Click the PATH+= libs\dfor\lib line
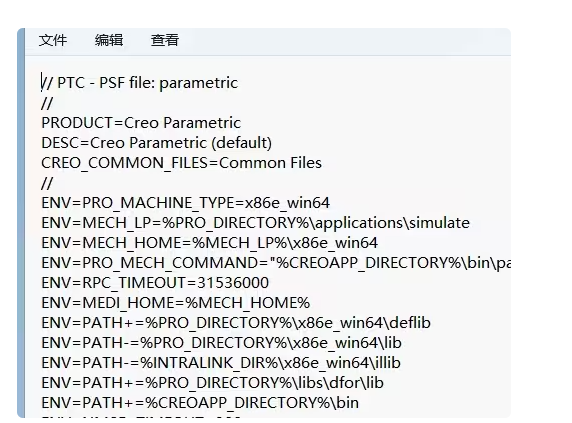Image resolution: width=572 pixels, height=423 pixels. (212, 383)
